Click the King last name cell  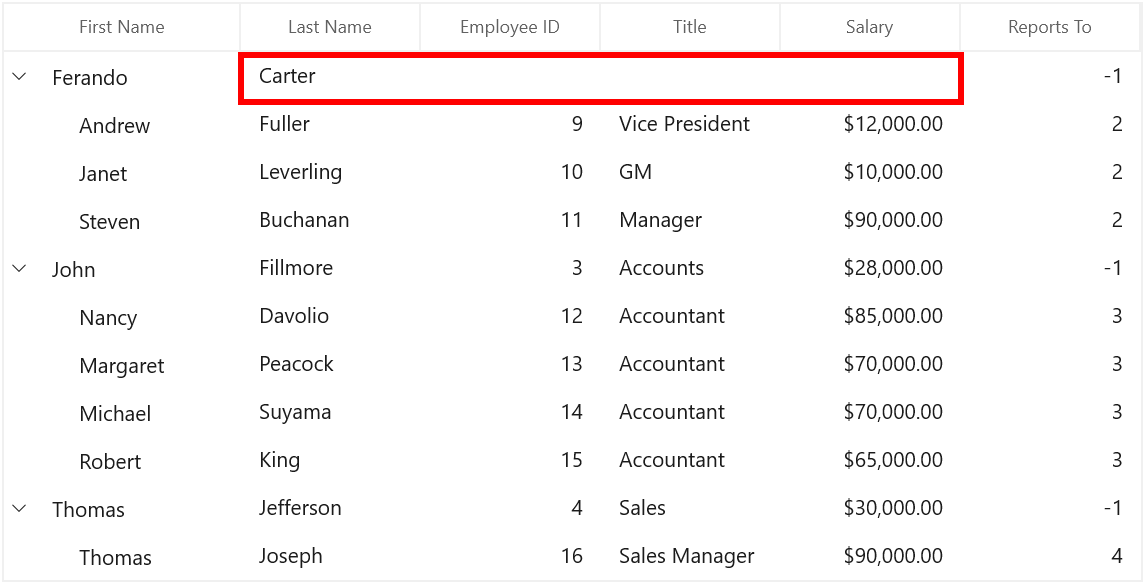(279, 461)
